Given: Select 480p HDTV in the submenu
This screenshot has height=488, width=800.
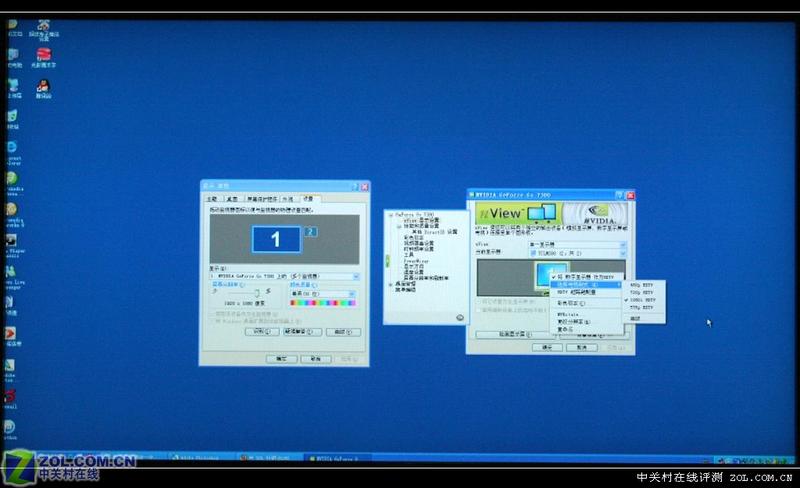Looking at the screenshot, I should click(644, 285).
